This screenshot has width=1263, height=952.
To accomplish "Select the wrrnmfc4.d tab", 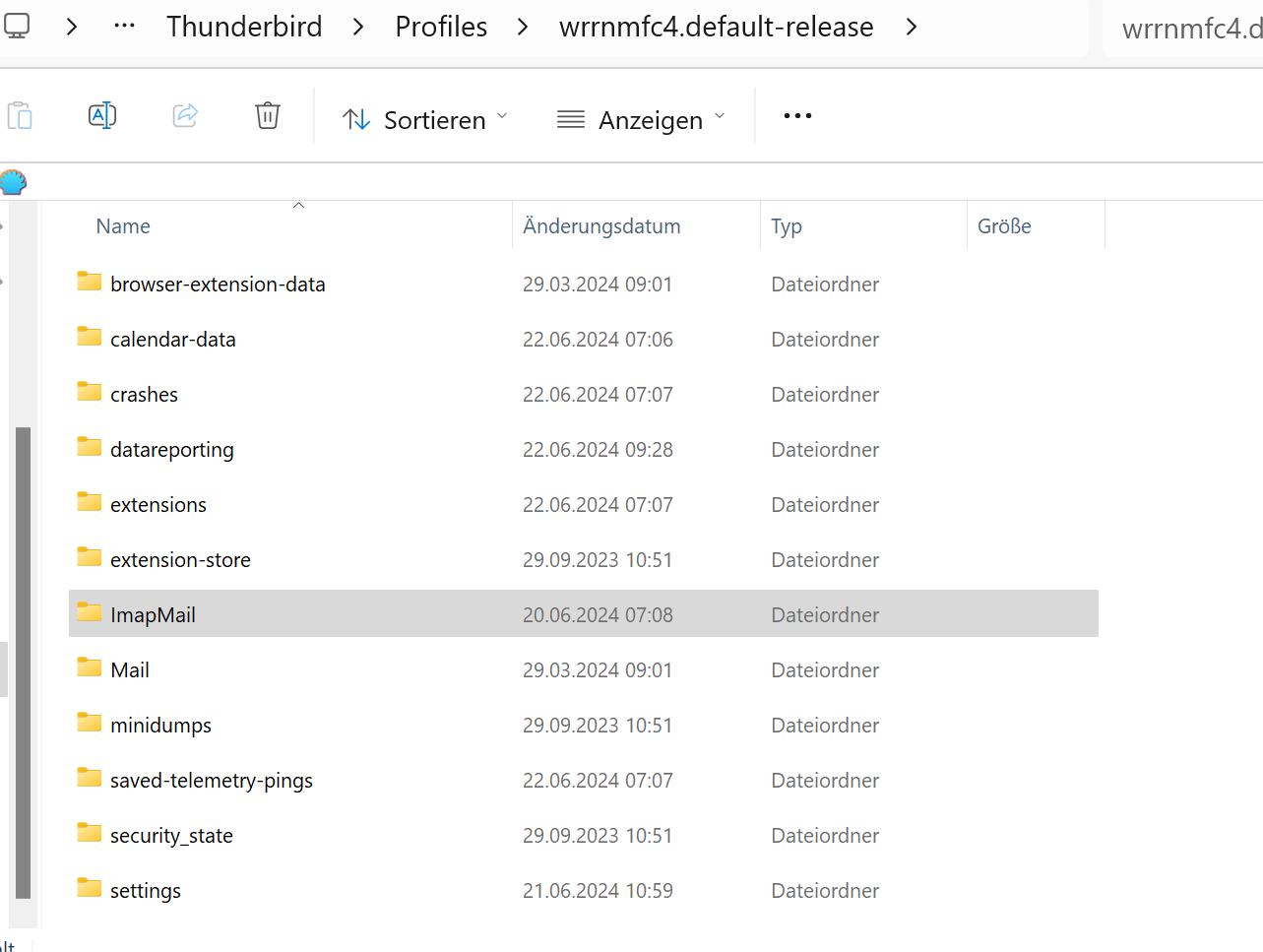I will (1191, 29).
